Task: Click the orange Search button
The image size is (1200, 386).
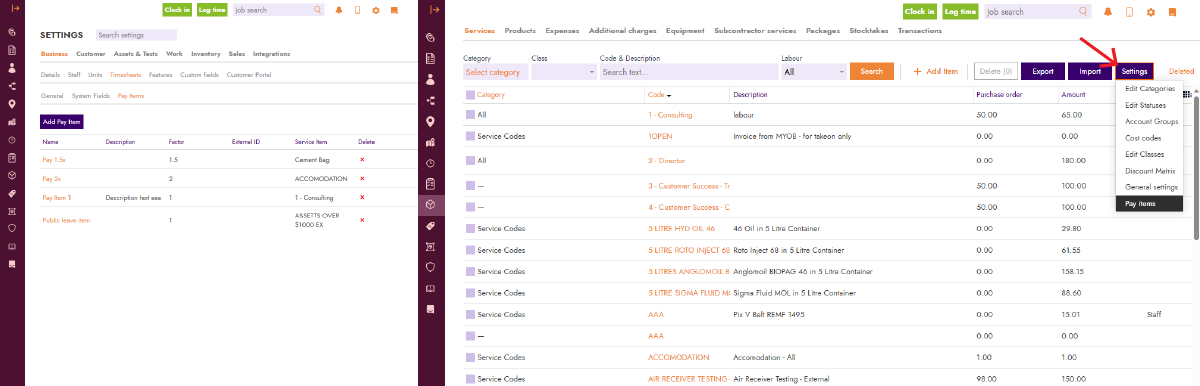Action: (871, 71)
